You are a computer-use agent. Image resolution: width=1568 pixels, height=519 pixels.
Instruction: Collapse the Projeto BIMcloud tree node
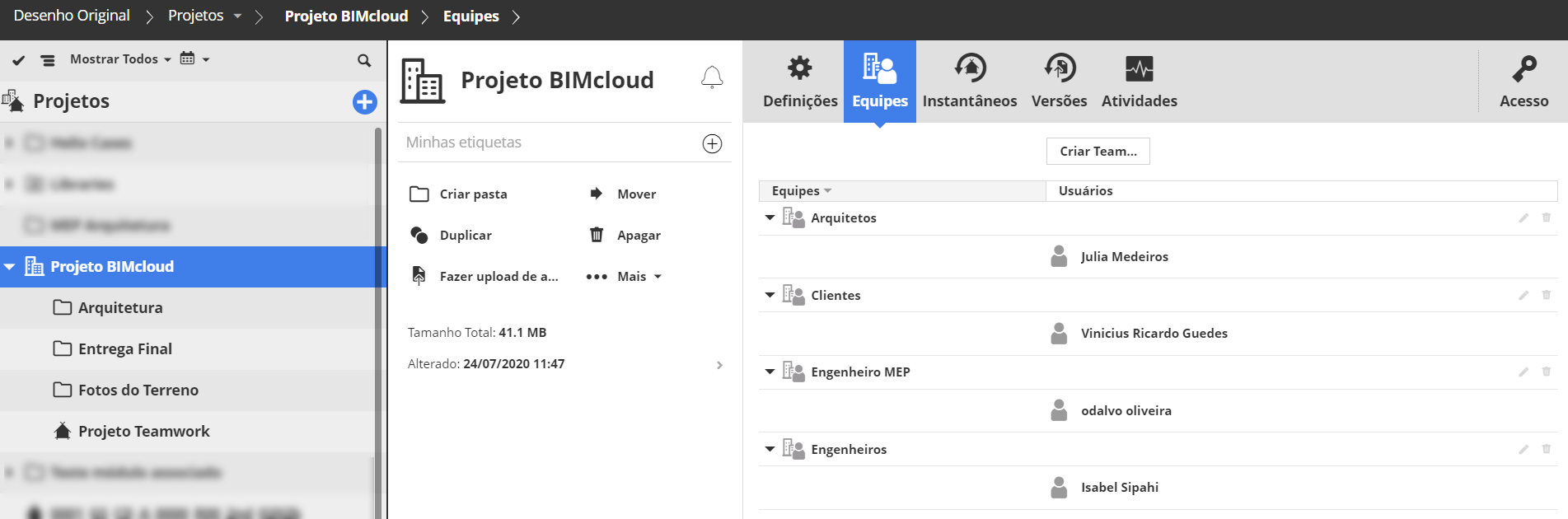click(10, 267)
